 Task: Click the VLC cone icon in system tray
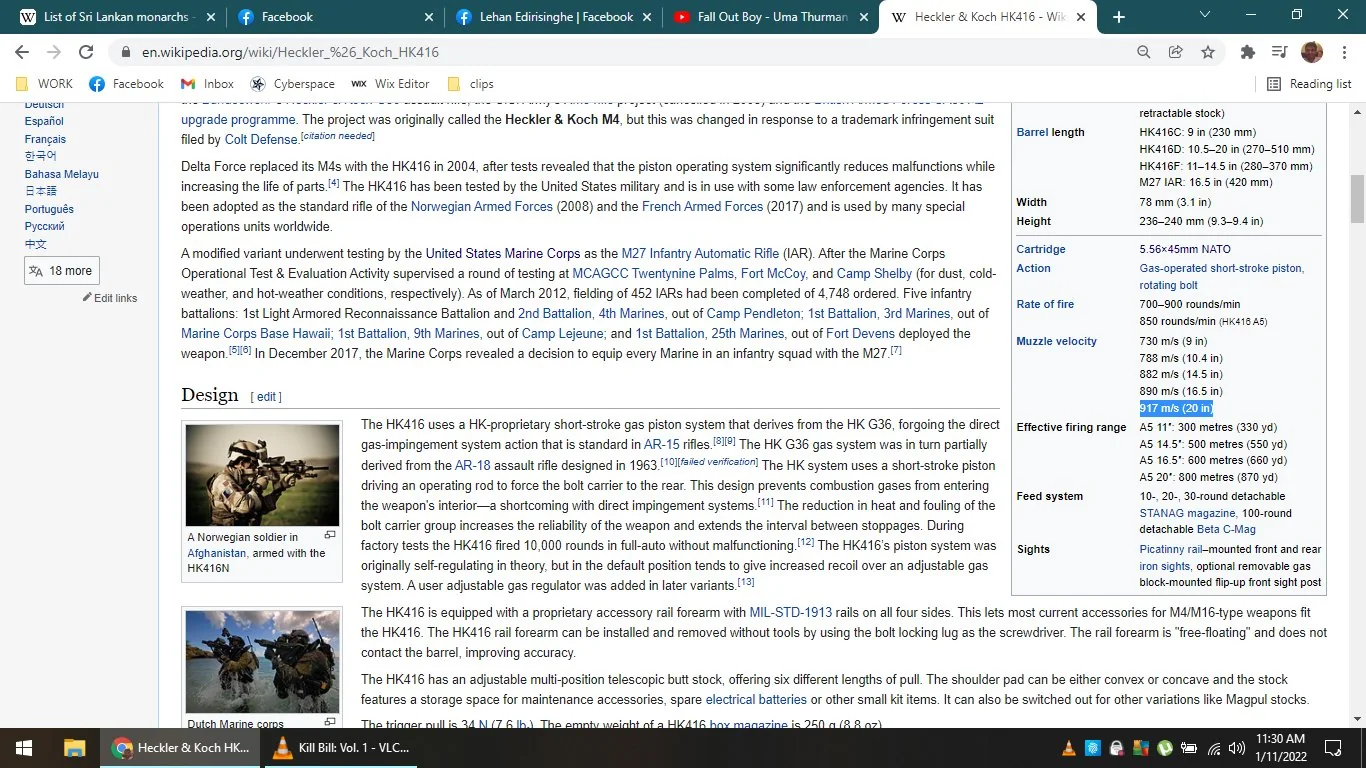(1068, 747)
